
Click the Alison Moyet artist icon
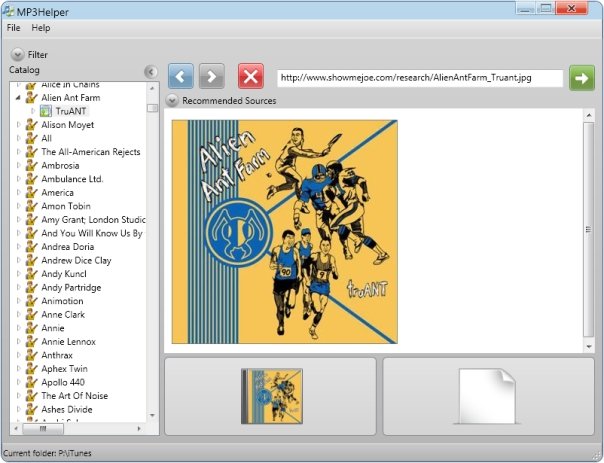pyautogui.click(x=31, y=125)
